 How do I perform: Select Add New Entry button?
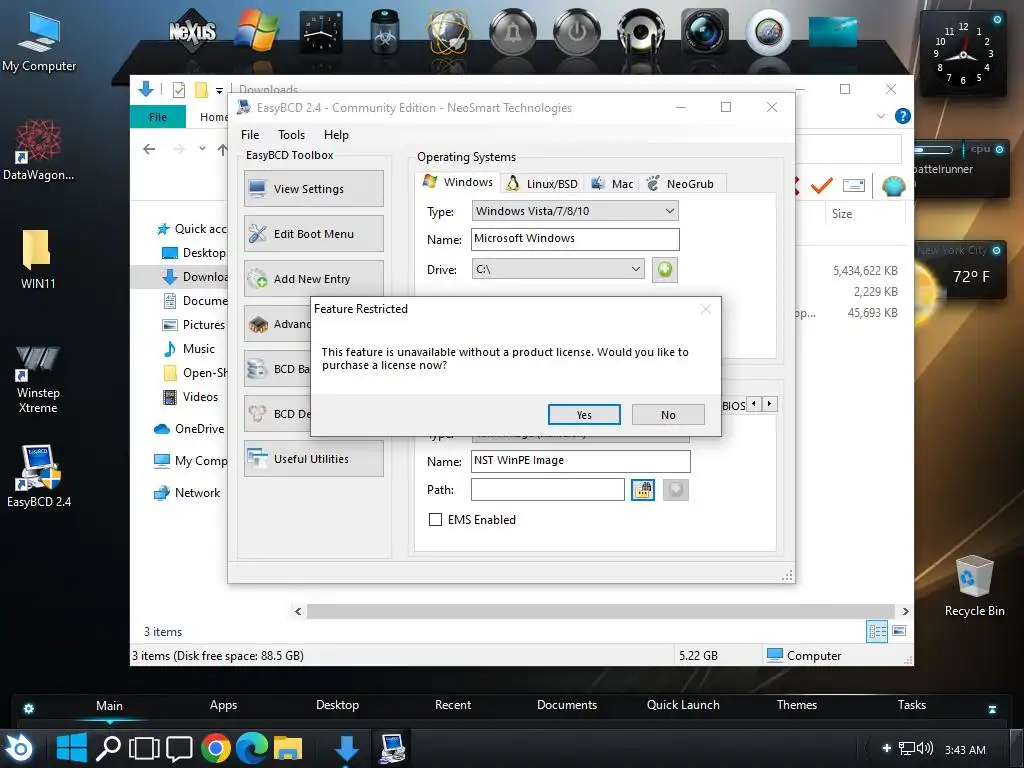coord(313,279)
